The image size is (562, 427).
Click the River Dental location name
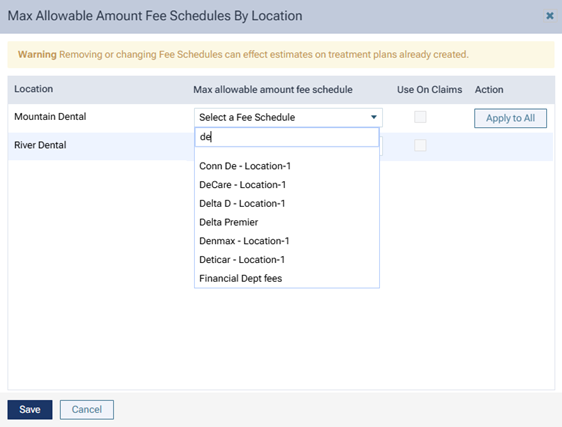tap(40, 145)
